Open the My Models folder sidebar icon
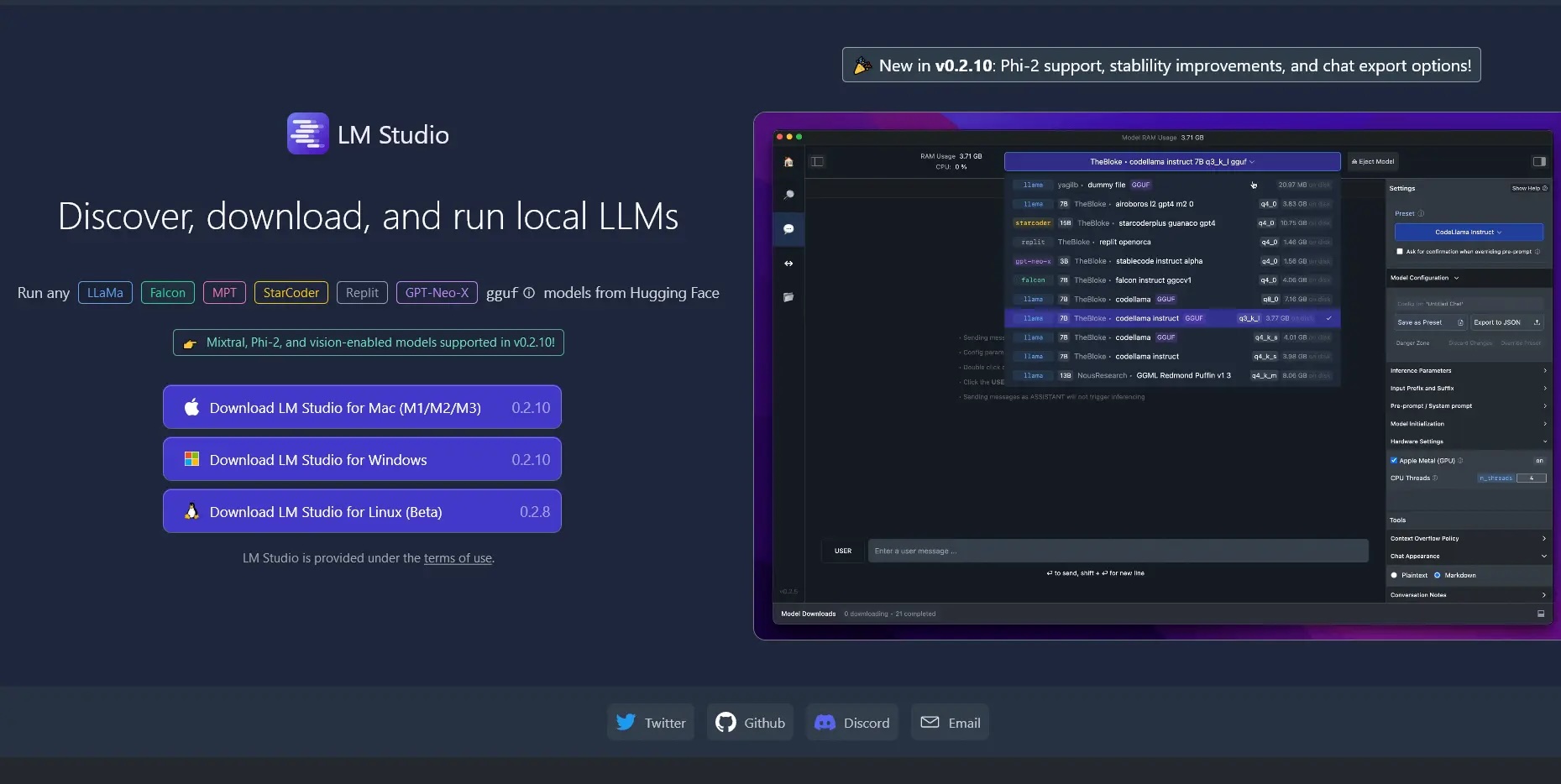 [x=788, y=297]
